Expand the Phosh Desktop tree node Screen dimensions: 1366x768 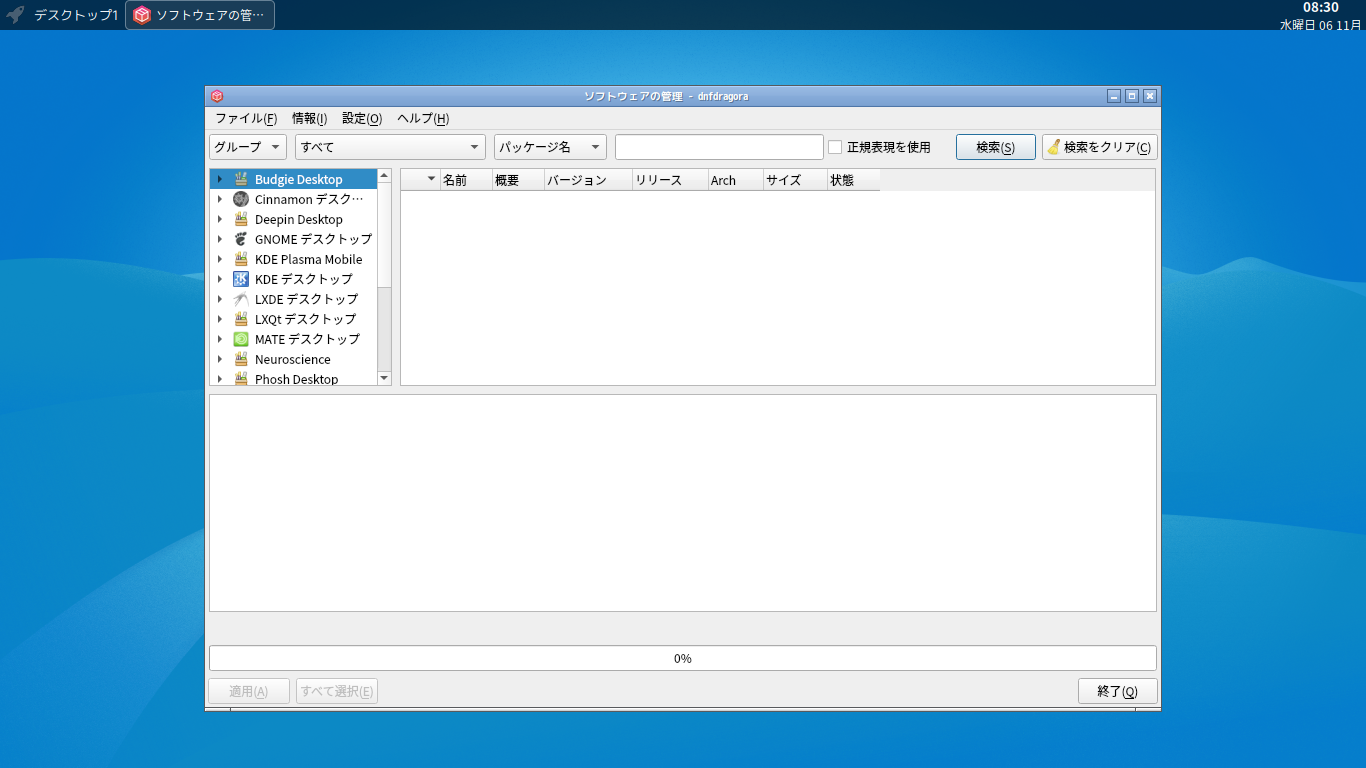[220, 379]
